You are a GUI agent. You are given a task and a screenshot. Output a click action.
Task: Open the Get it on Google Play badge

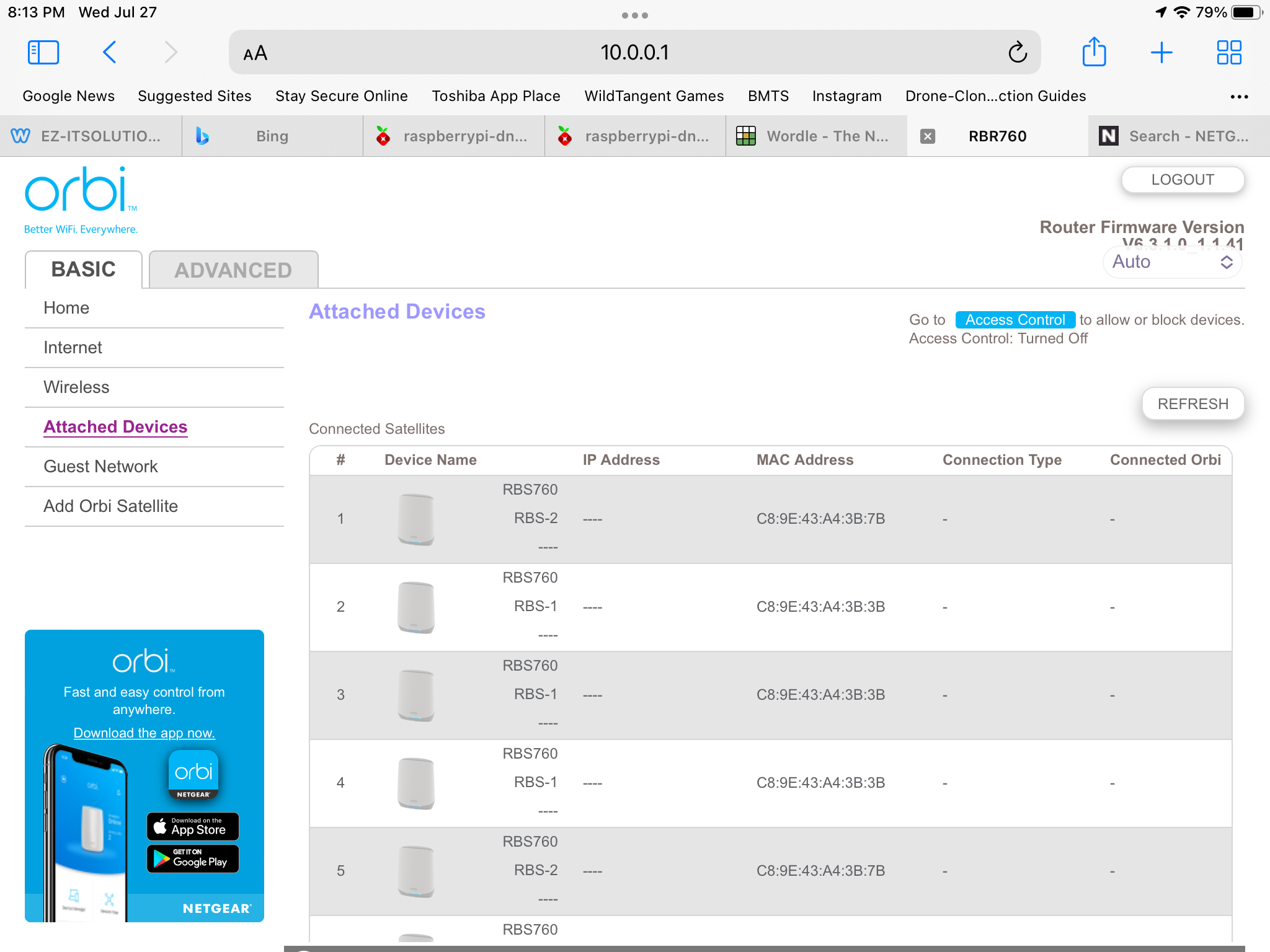coord(192,859)
